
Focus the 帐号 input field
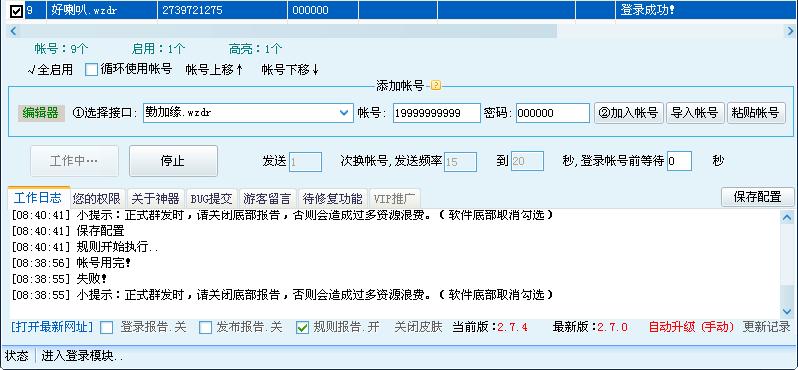[x=436, y=113]
